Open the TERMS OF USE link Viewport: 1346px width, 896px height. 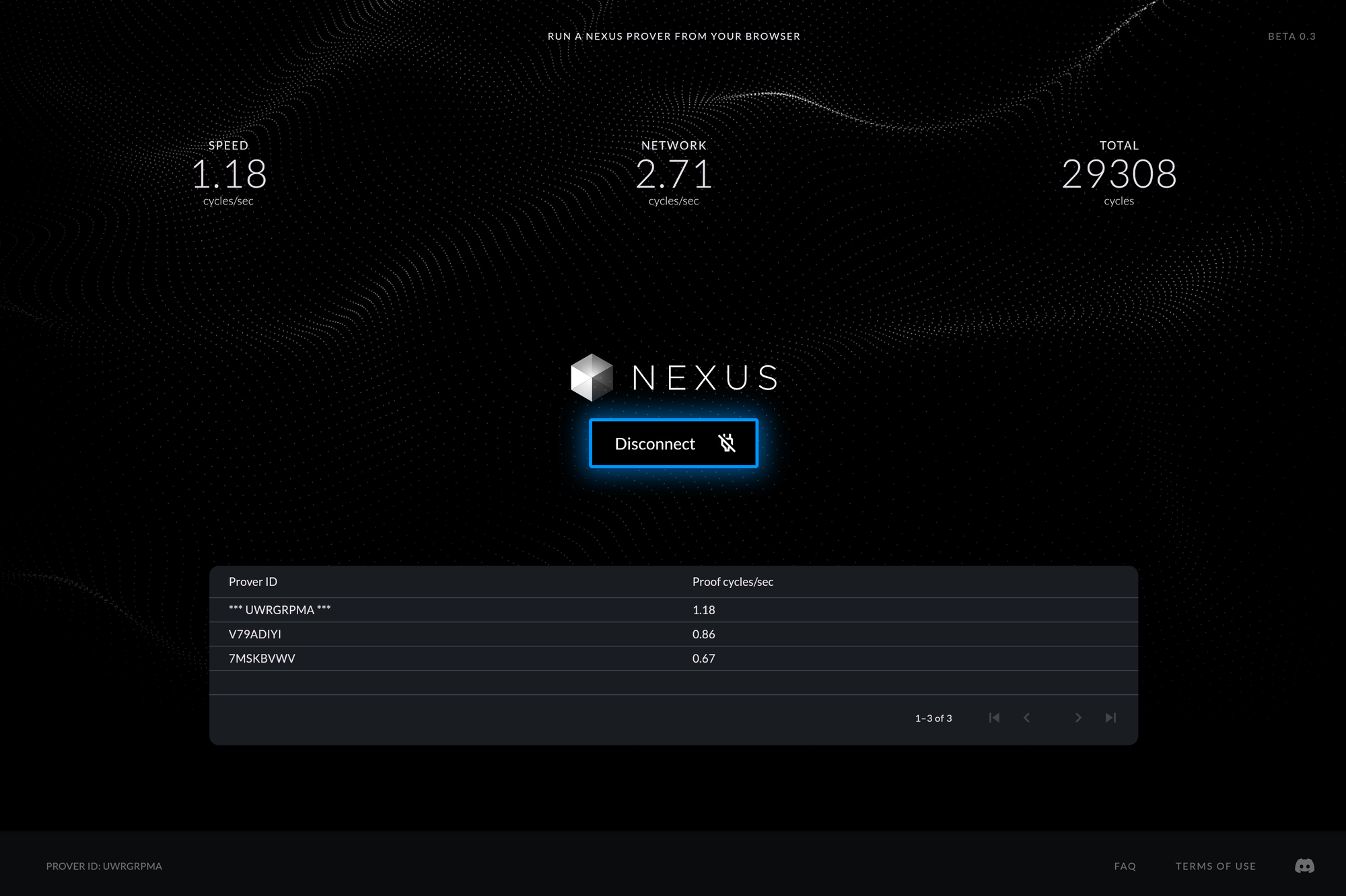pyautogui.click(x=1215, y=866)
